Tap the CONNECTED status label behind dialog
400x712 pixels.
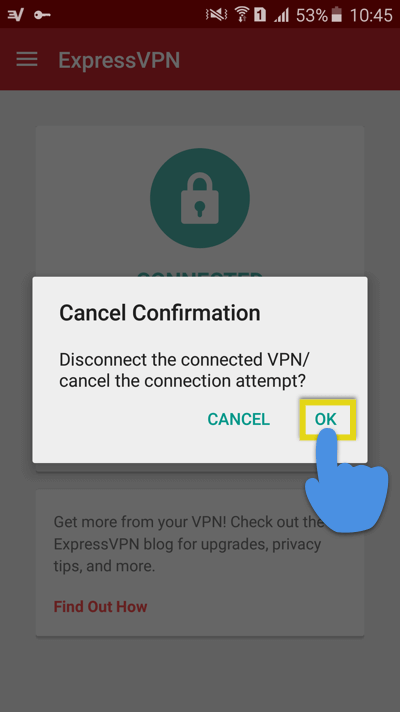point(200,274)
